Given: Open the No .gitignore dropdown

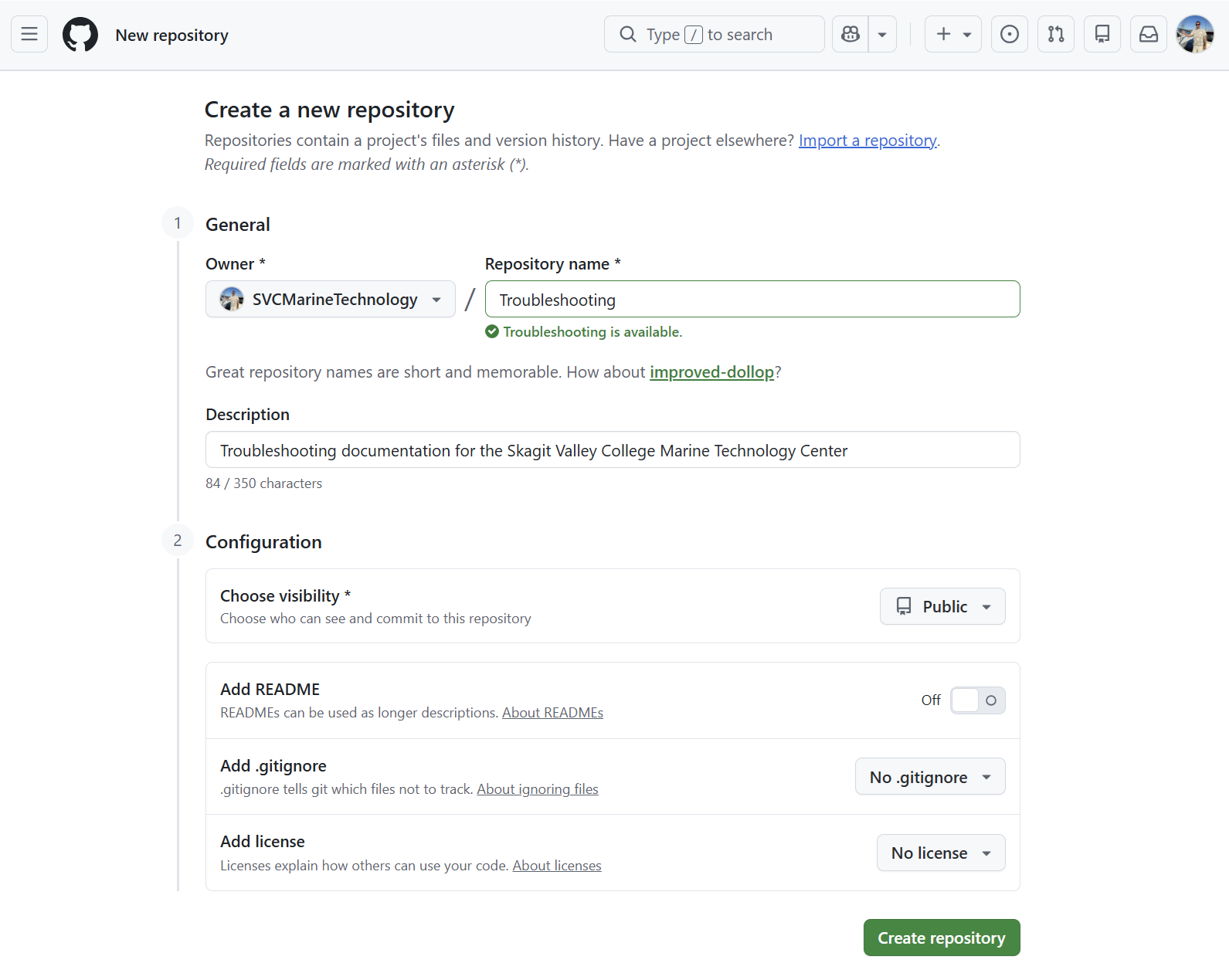Looking at the screenshot, I should click(930, 777).
